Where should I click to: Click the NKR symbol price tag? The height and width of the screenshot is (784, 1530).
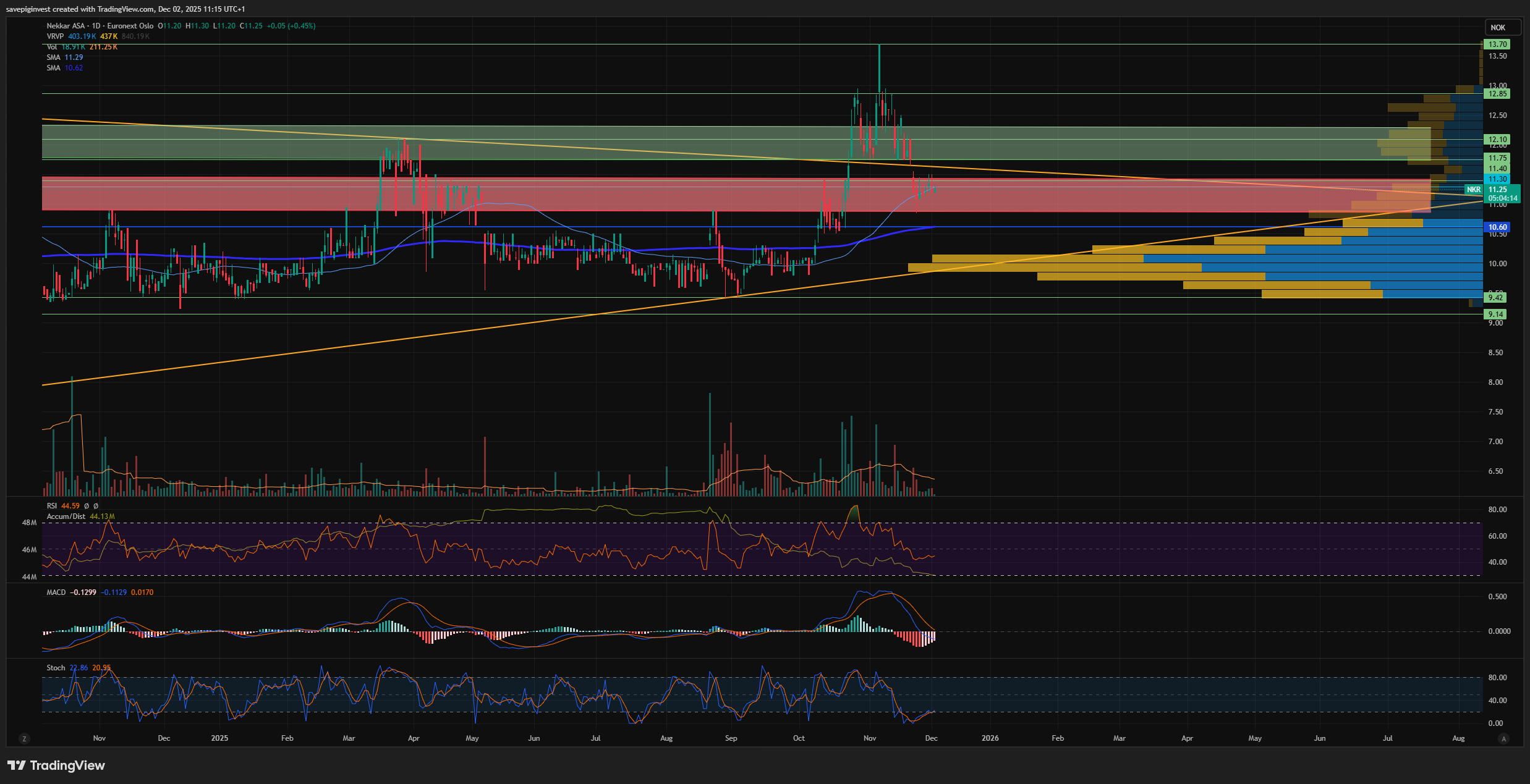[1474, 190]
